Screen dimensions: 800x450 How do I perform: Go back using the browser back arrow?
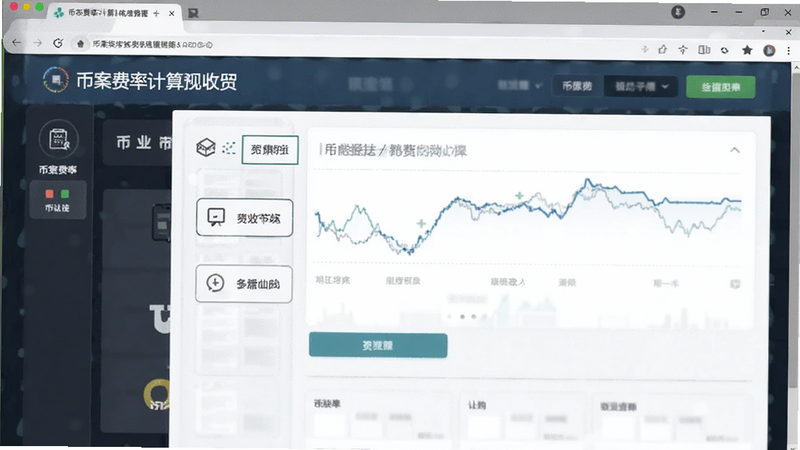click(16, 43)
